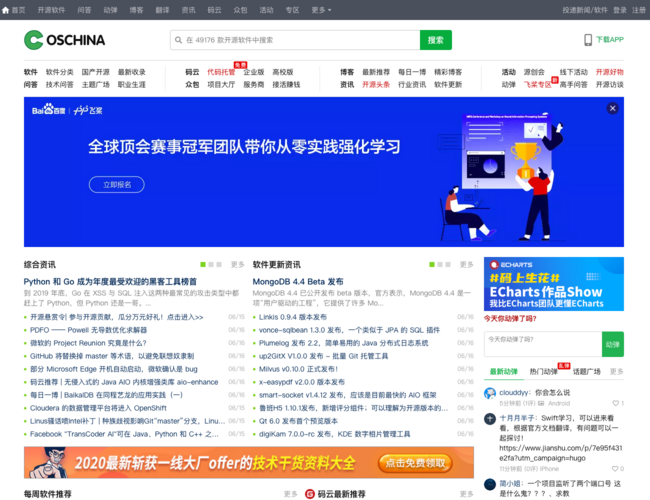Viewport: 650px width, 500px height.
Task: Select first green carousel dot in 综合资讯
Action: pos(203,265)
